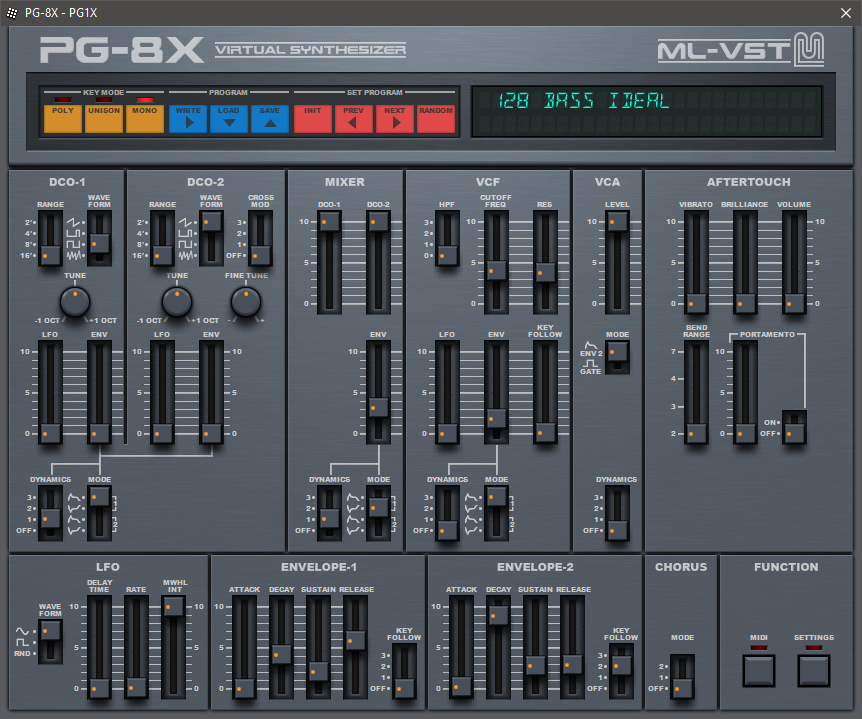
Task: Click the VCA LEVEL slider handle
Action: click(x=617, y=222)
